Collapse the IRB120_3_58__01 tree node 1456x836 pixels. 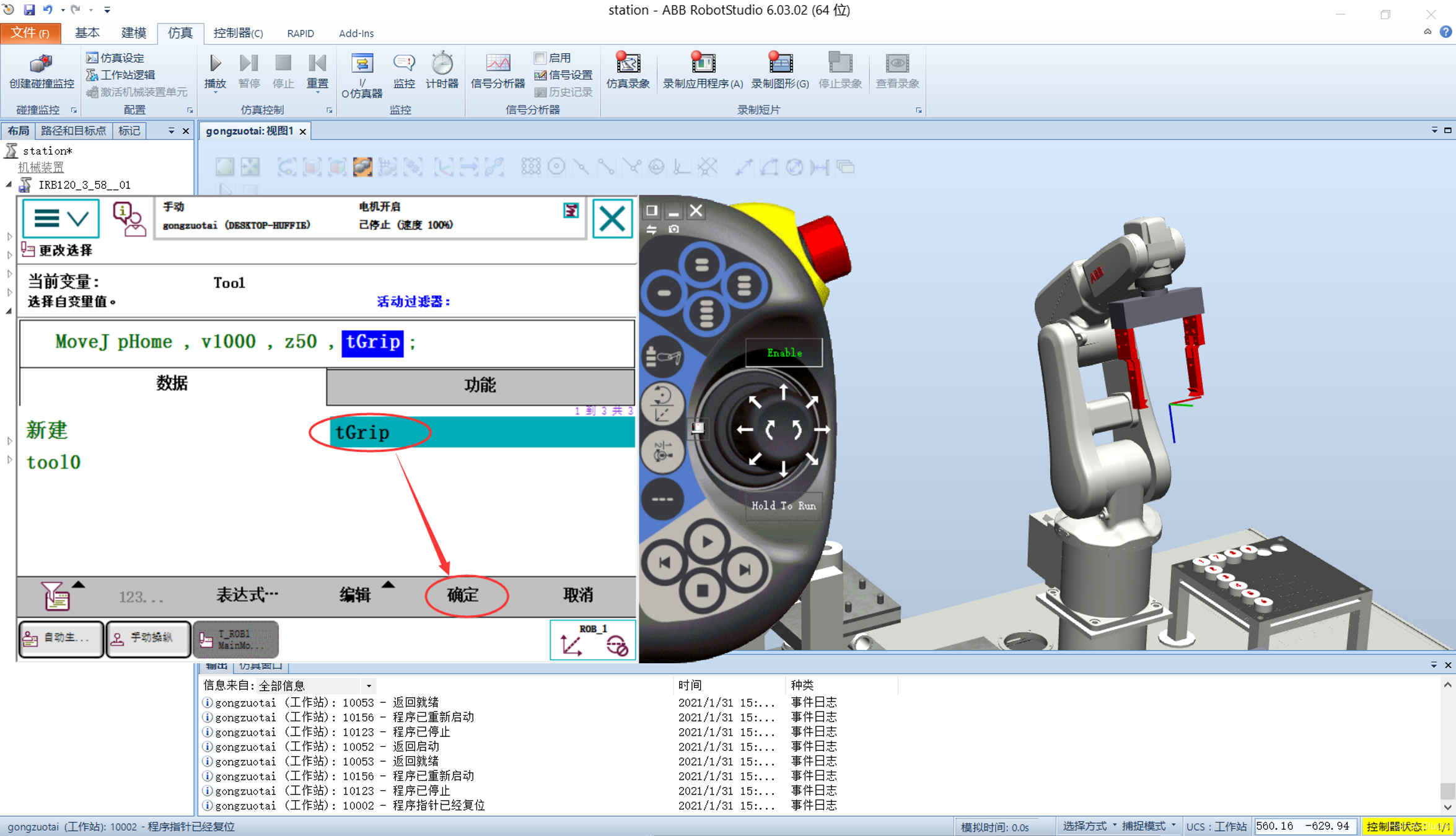[x=9, y=185]
